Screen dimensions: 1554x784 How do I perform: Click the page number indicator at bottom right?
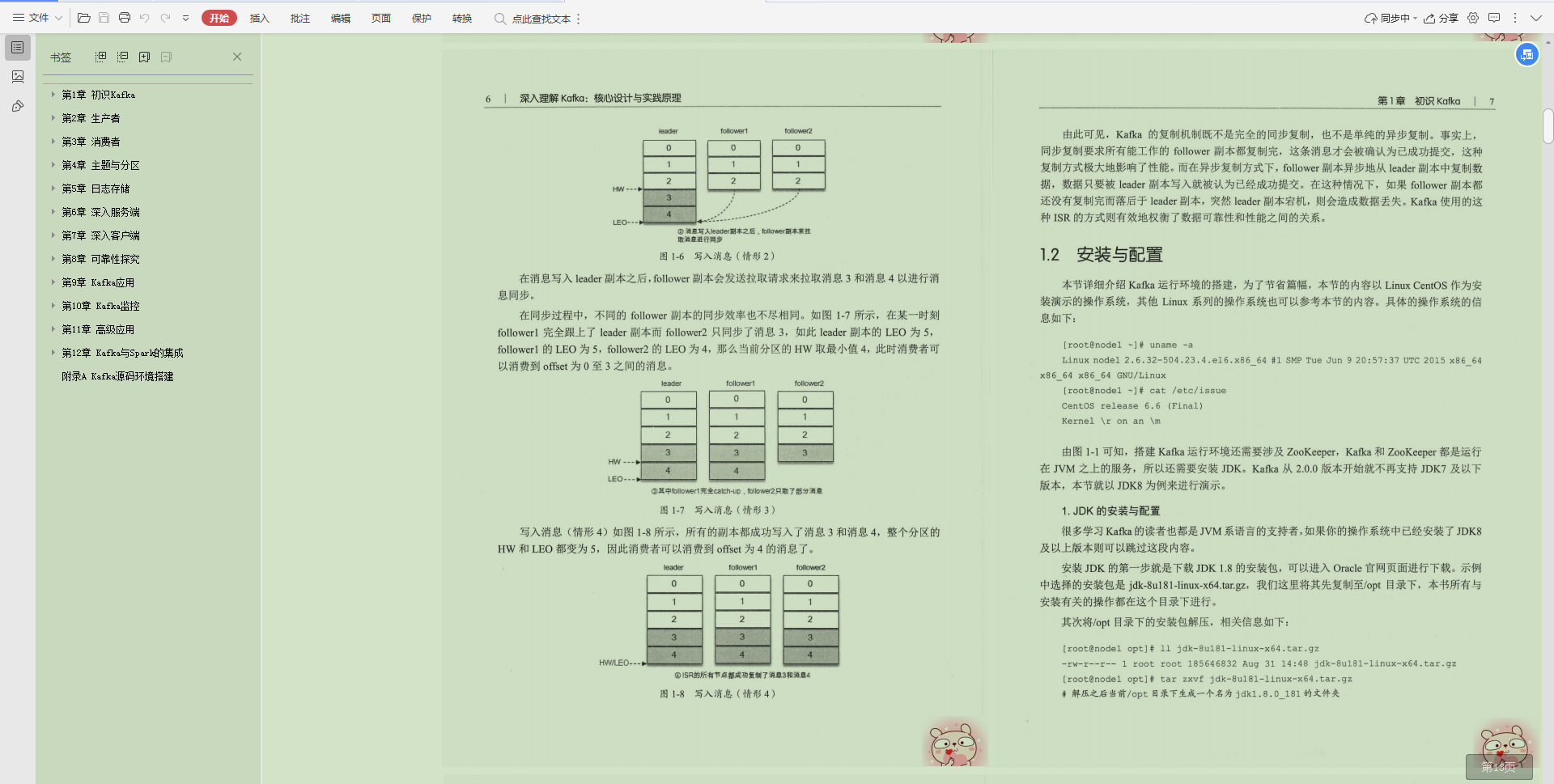1499,767
